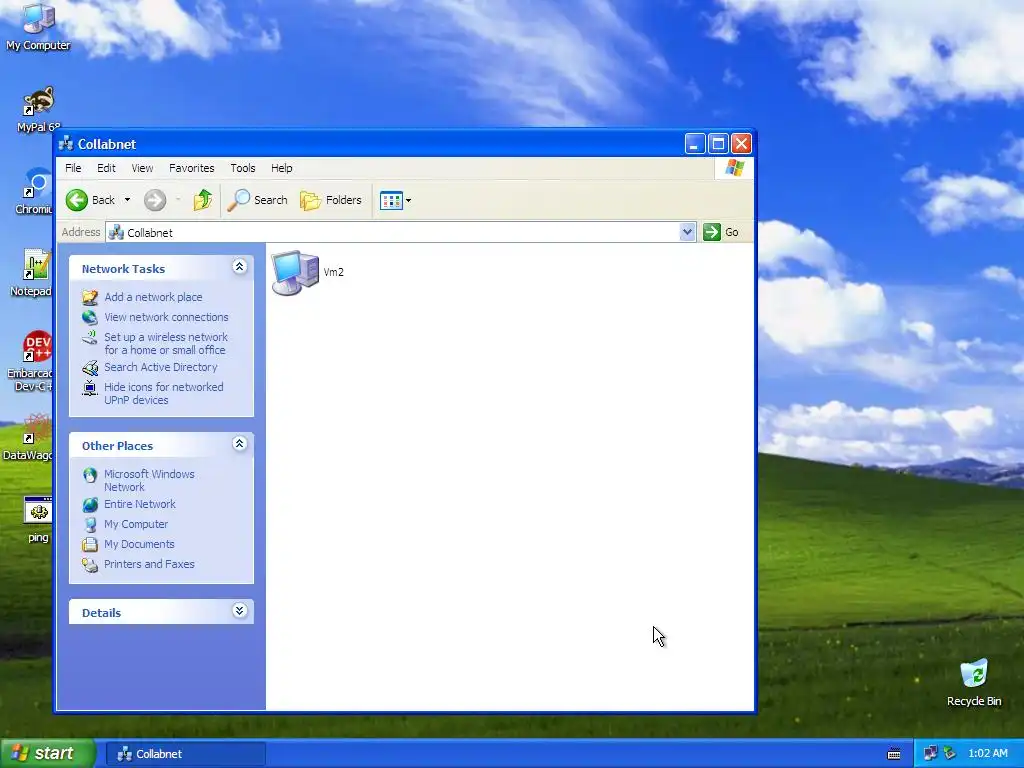Minimize the Collabnet window
The width and height of the screenshot is (1024, 768).
[695, 144]
